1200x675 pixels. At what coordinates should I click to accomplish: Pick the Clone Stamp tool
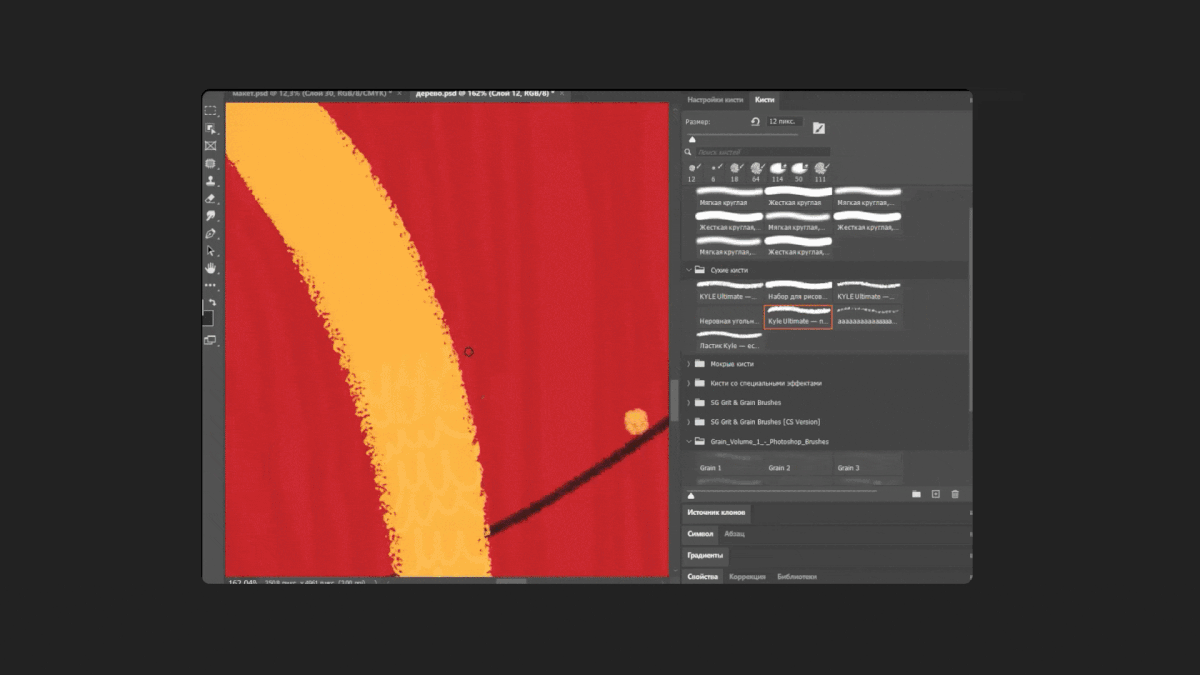pos(210,181)
